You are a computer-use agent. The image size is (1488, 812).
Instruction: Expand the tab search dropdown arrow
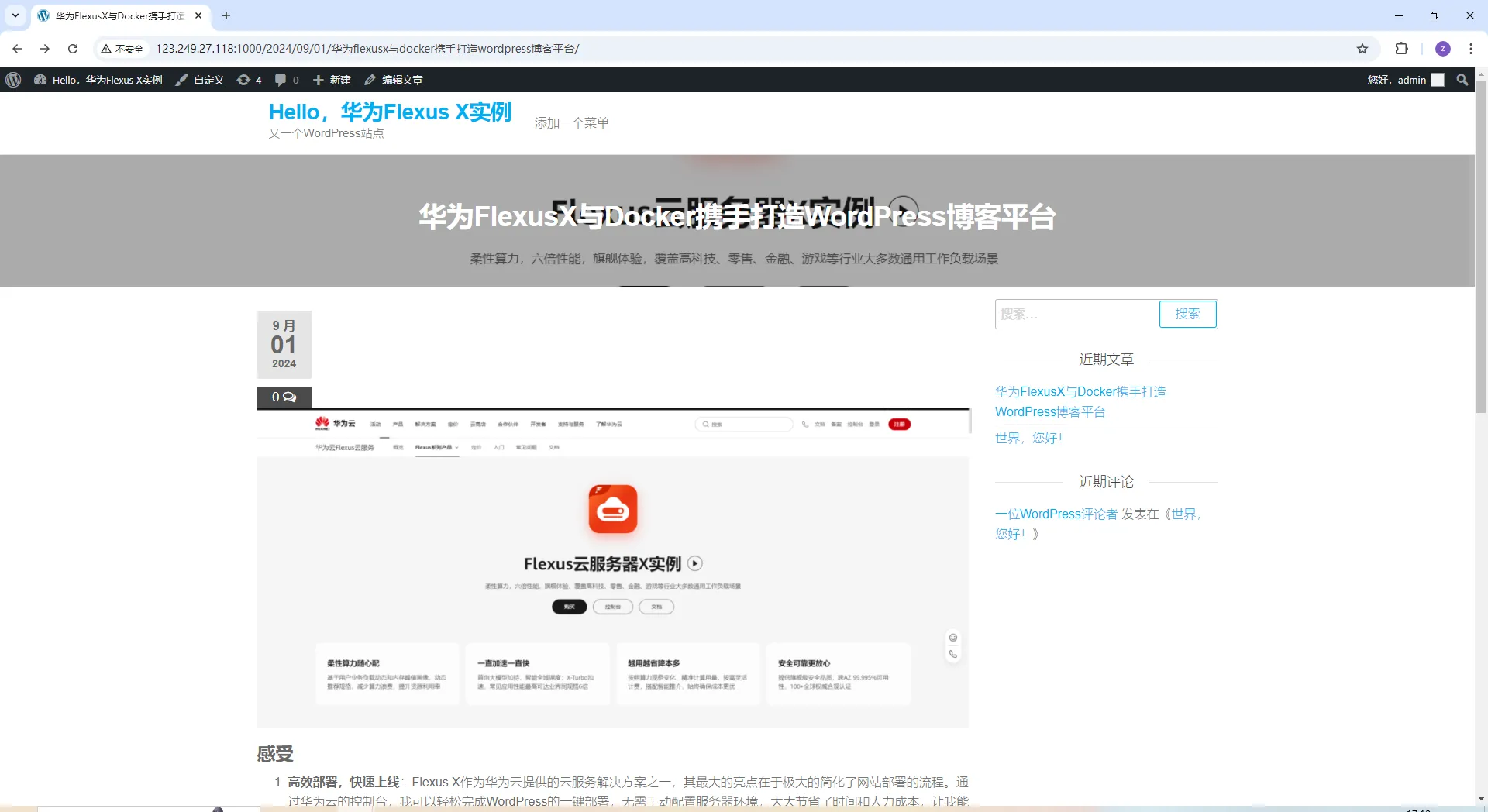click(x=15, y=15)
